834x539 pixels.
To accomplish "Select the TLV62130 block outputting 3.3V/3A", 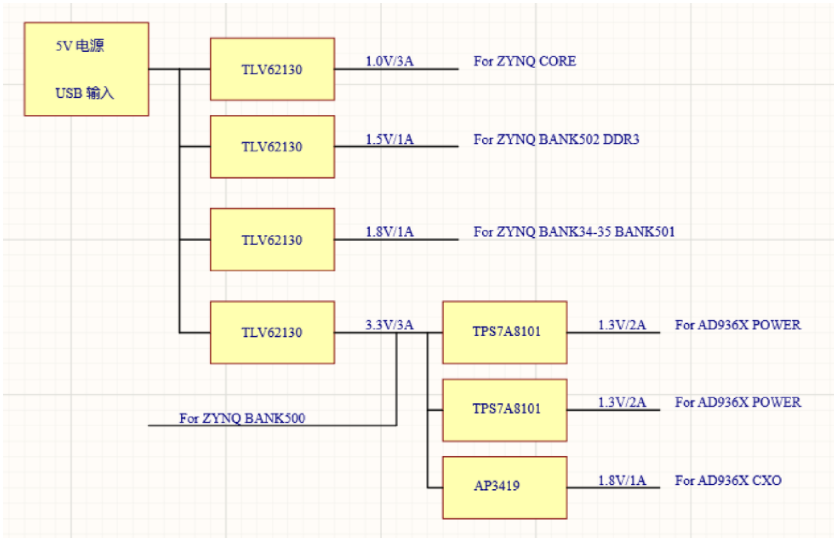I will 272,333.
